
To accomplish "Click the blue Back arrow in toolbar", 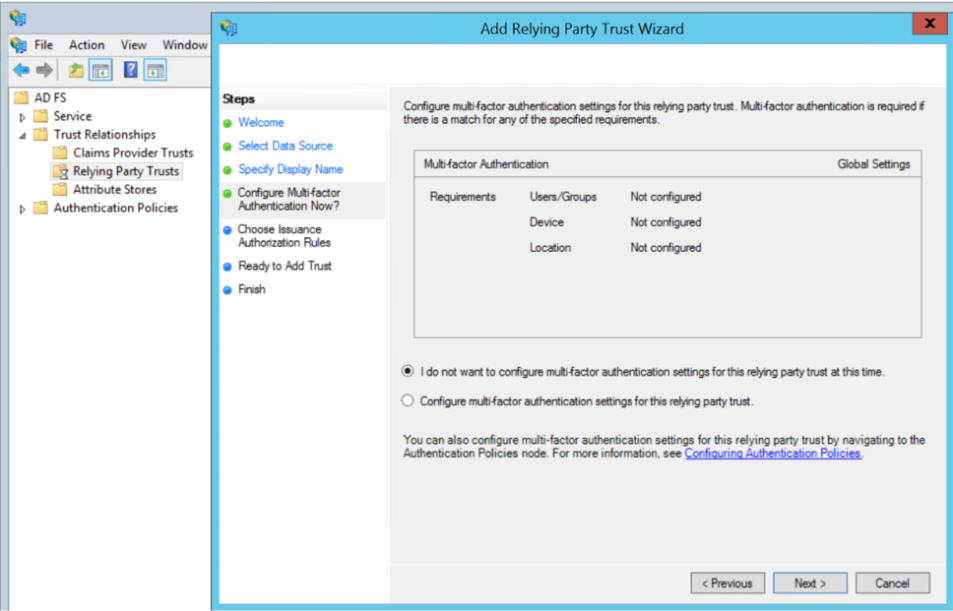I will pos(21,70).
